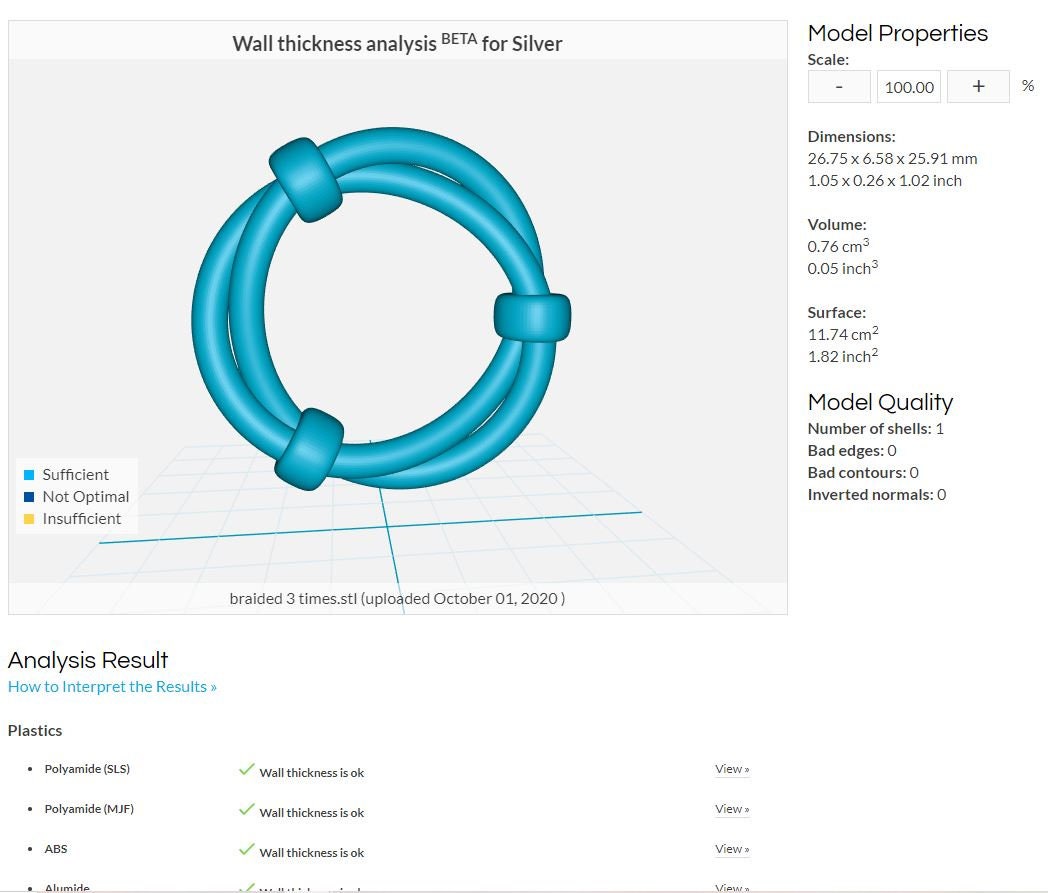This screenshot has height=893, width=1048.
Task: Click View link for Polyamide (SLS)
Action: 732,769
